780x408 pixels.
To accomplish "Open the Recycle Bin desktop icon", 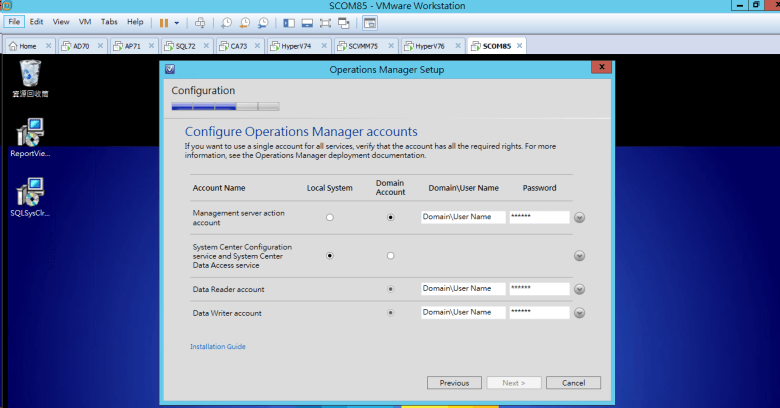I will (x=31, y=73).
